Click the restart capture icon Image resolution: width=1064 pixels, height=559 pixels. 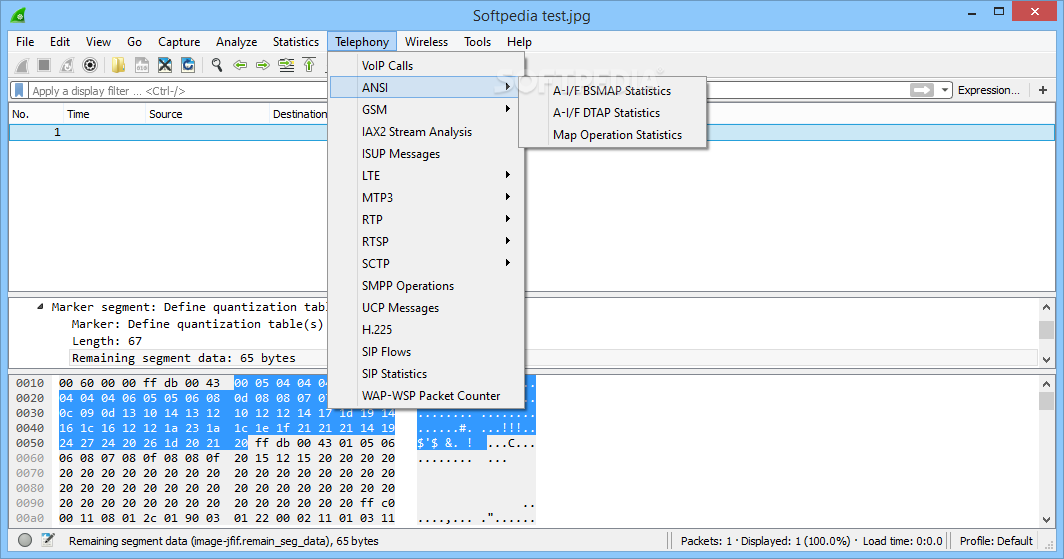[66, 65]
